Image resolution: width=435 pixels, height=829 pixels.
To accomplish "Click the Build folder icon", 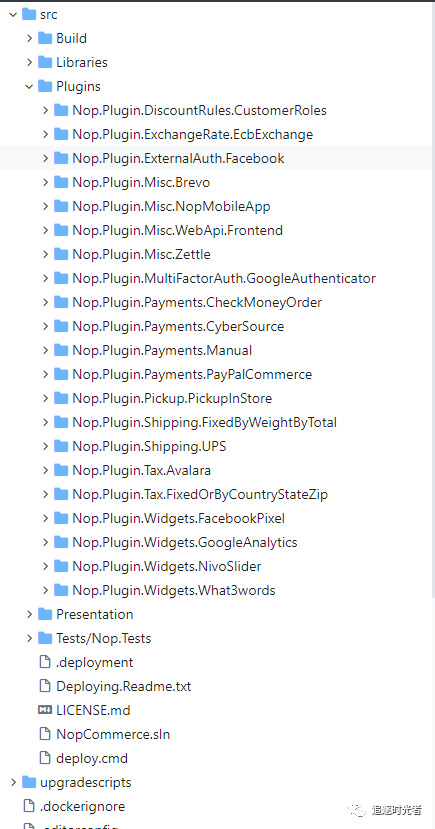I will pos(45,38).
